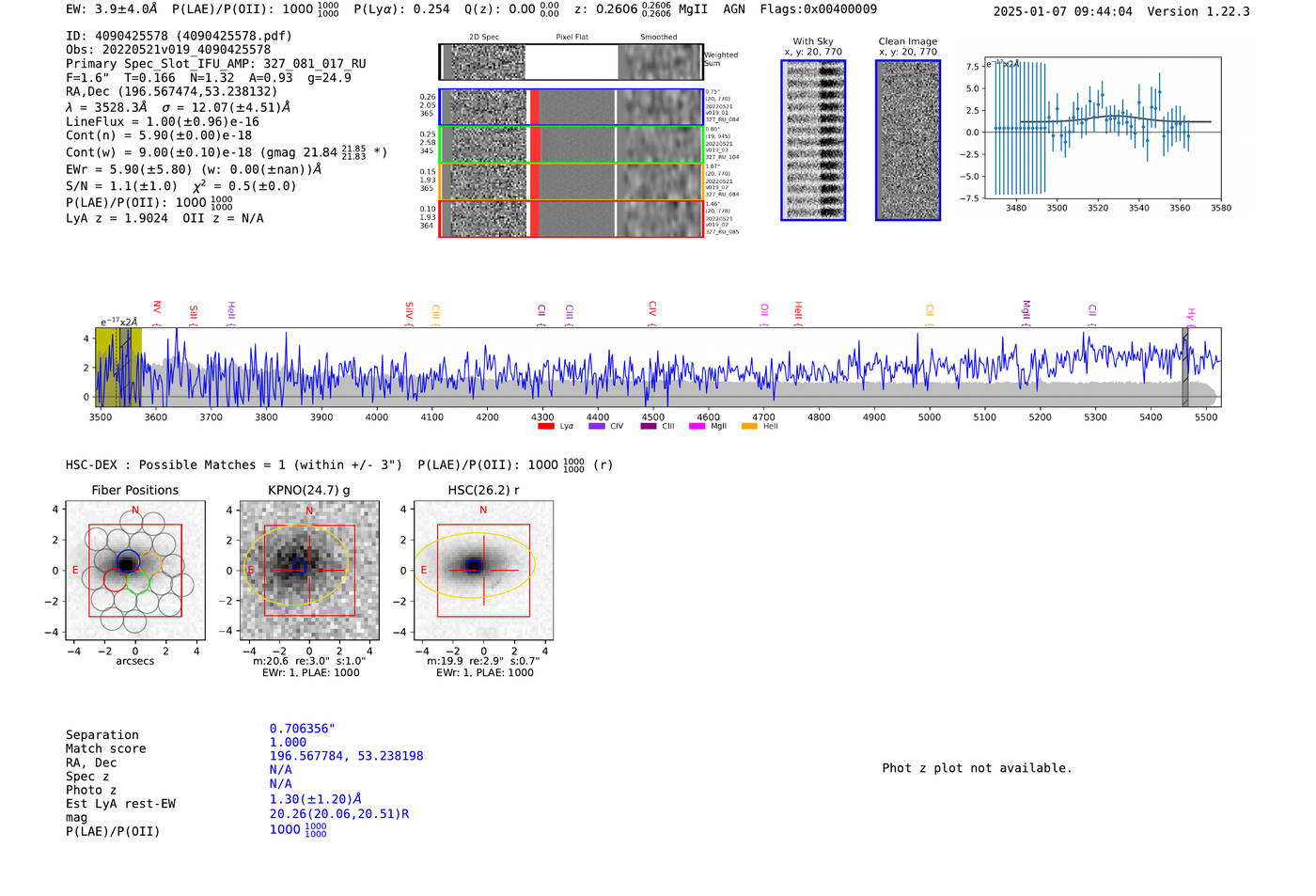The width and height of the screenshot is (1316, 896).
Task: Click the dark purple CIII legend swatch
Action: [x=649, y=427]
